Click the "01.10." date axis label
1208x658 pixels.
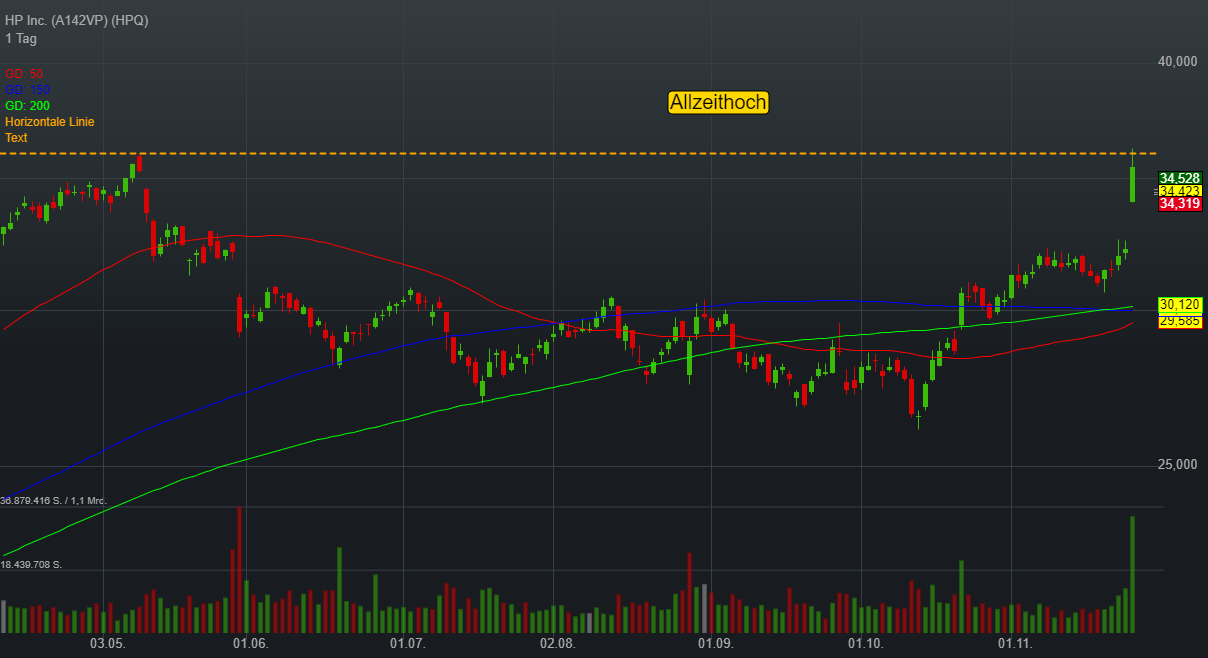pos(865,644)
